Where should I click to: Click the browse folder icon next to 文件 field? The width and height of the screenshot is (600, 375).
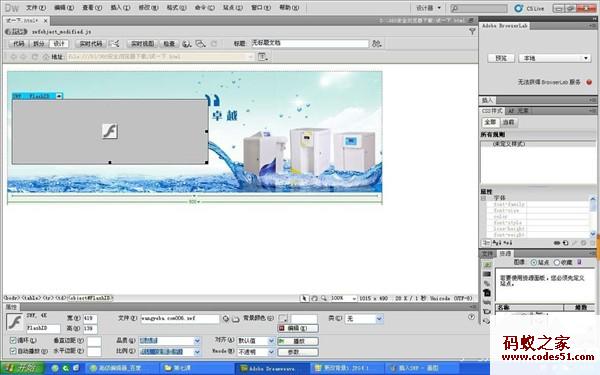(x=235, y=319)
